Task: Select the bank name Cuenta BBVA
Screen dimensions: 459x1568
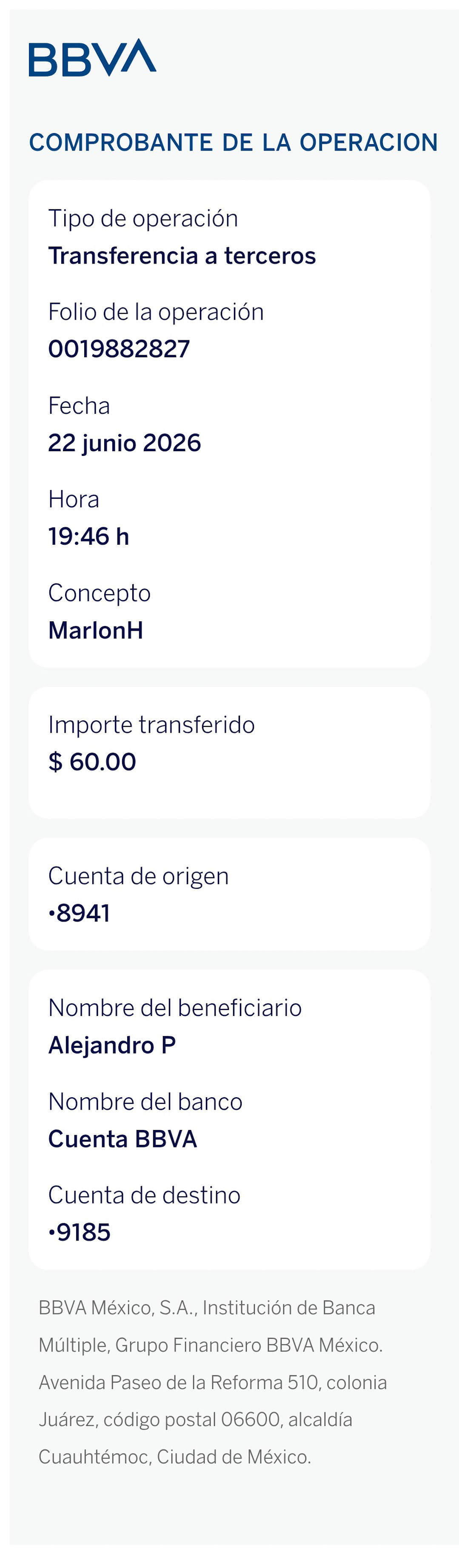Action: pyautogui.click(x=123, y=1138)
